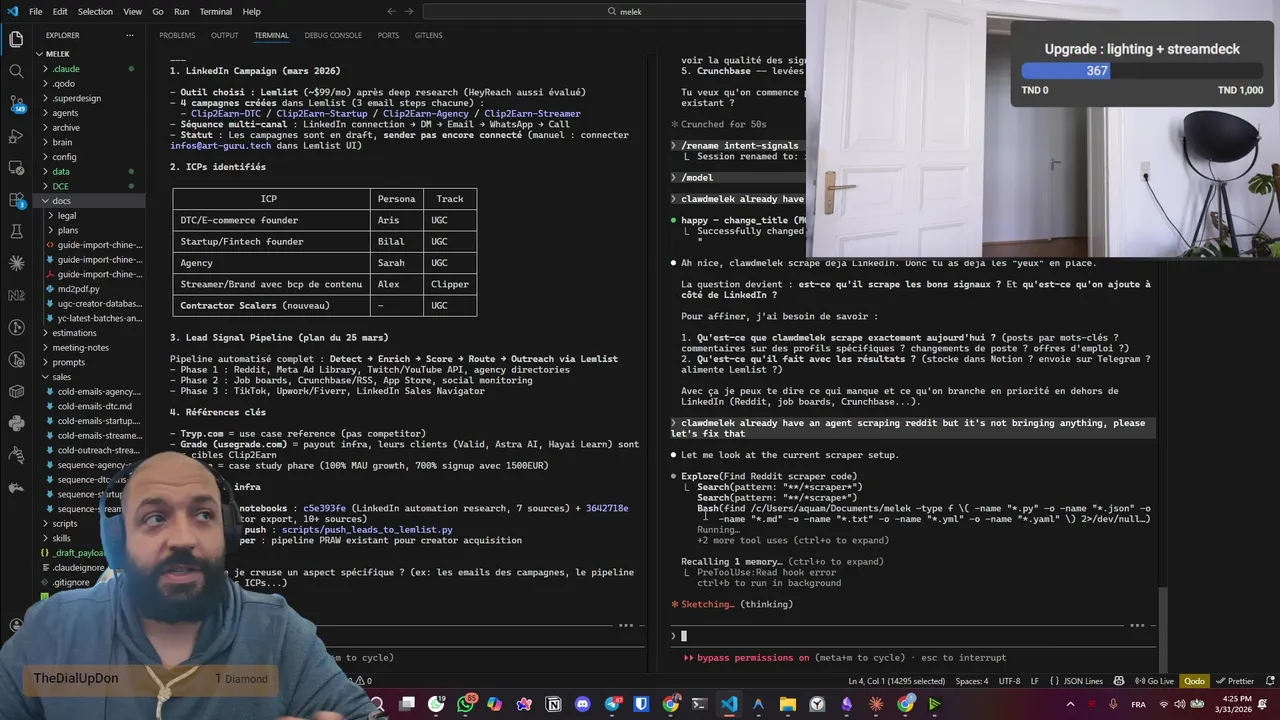The image size is (1280, 720).
Task: Click the Spaces: 4 indentation setting
Action: click(971, 681)
